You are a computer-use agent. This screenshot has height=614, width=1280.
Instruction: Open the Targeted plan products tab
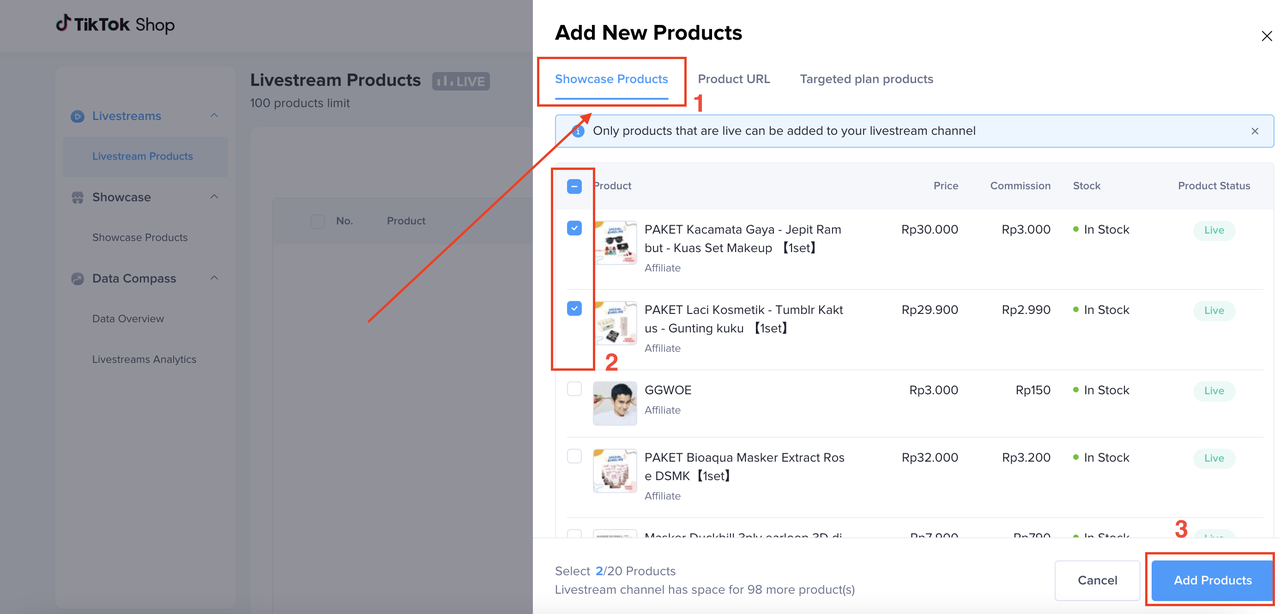pos(866,79)
